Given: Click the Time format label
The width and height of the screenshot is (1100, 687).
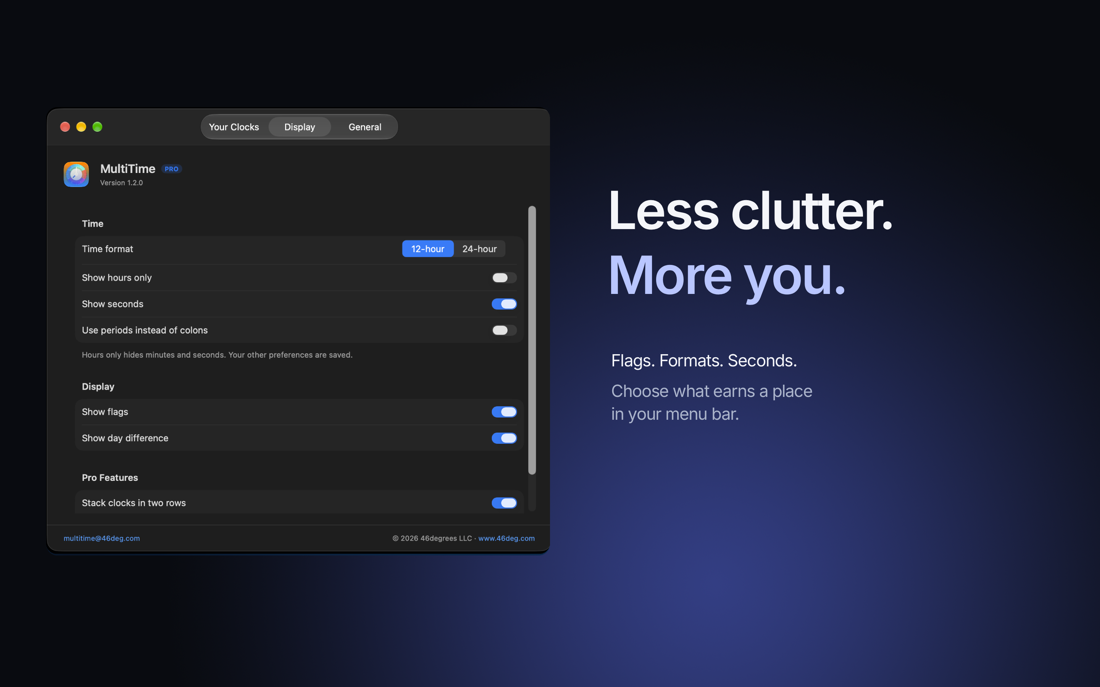Looking at the screenshot, I should click(107, 249).
